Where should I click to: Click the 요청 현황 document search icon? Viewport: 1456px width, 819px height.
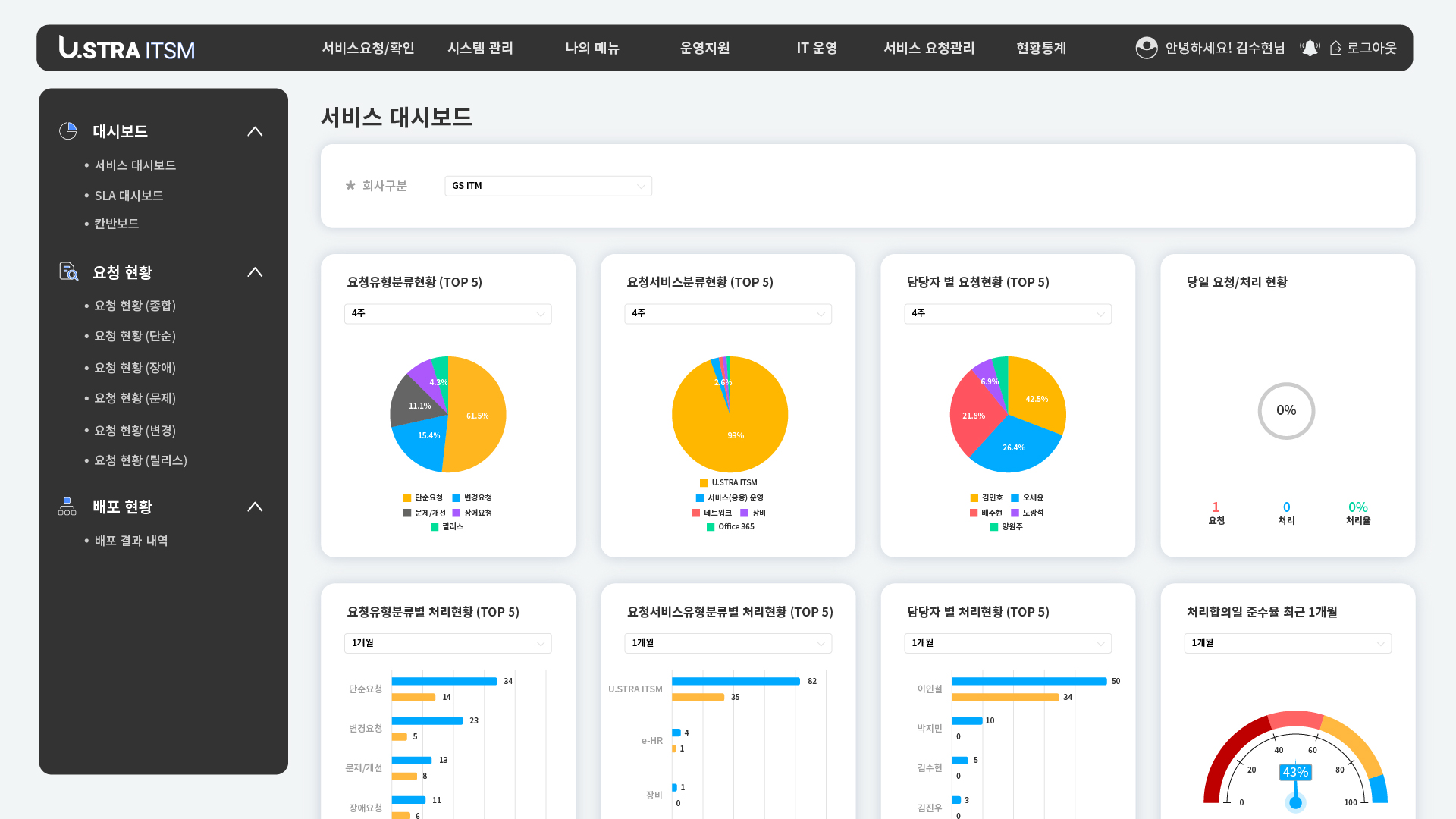coord(68,271)
